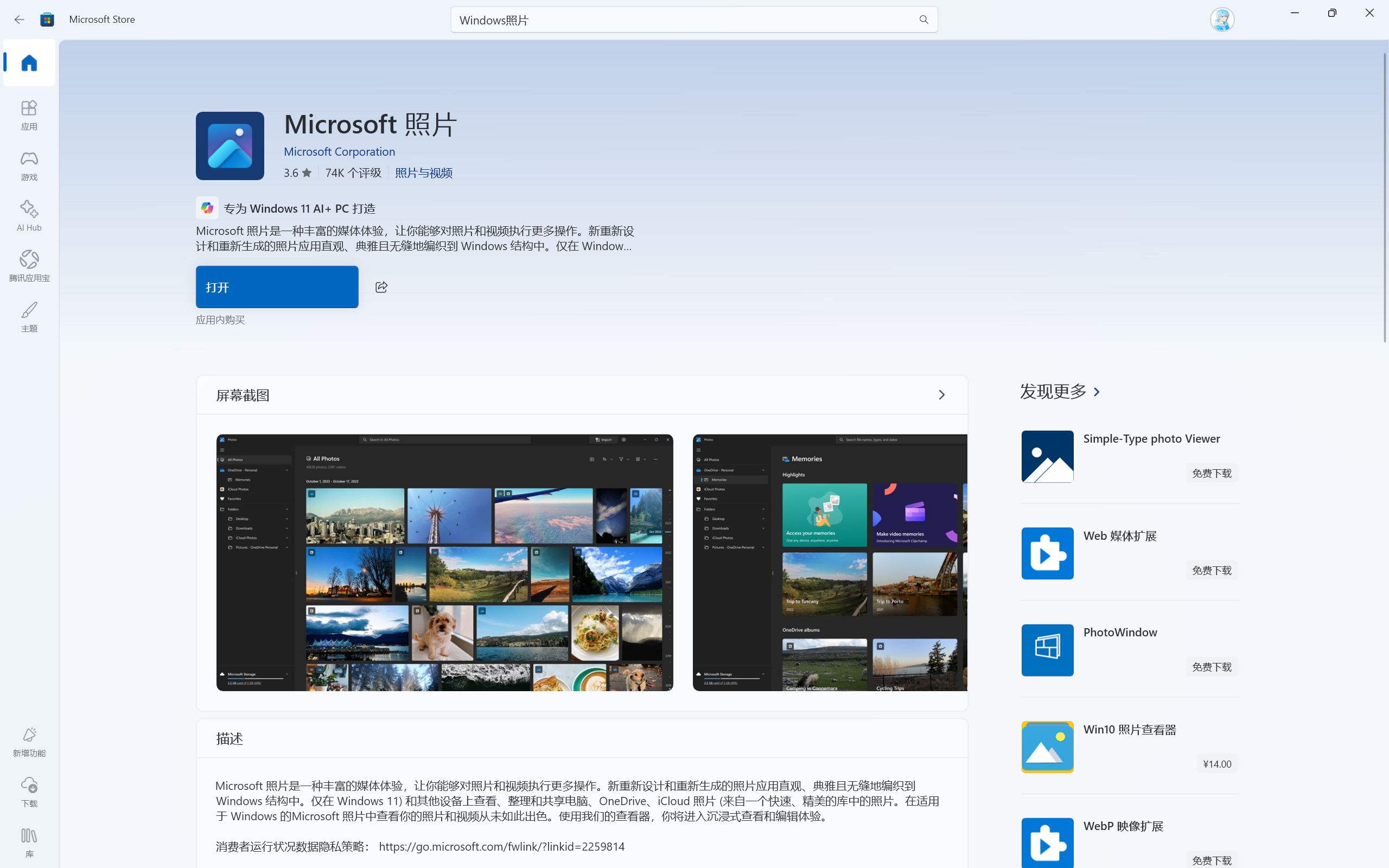Click the go.microsoft.com privacy URL text
1389x868 pixels.
[502, 846]
